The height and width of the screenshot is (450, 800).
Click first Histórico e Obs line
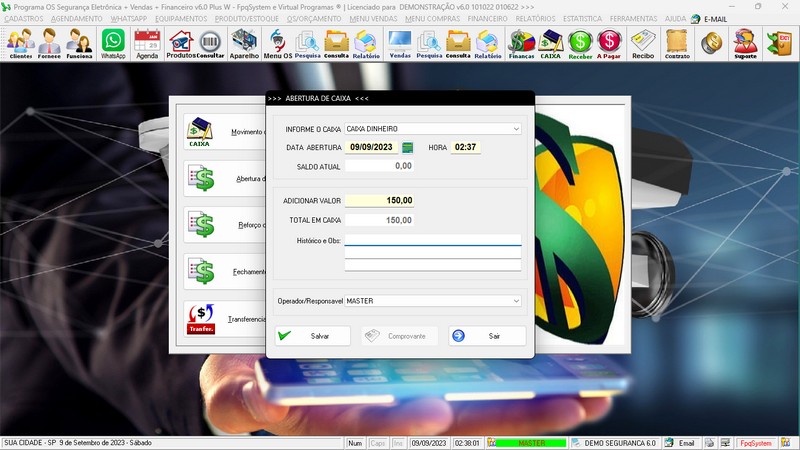[433, 240]
